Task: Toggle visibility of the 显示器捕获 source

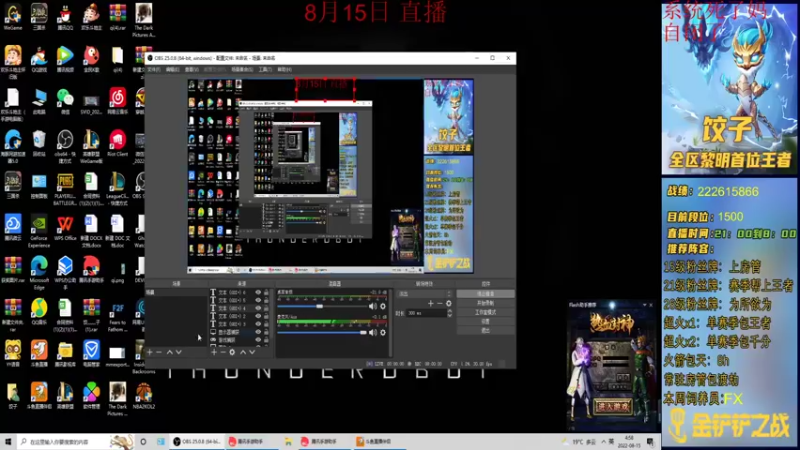Action: pos(258,332)
